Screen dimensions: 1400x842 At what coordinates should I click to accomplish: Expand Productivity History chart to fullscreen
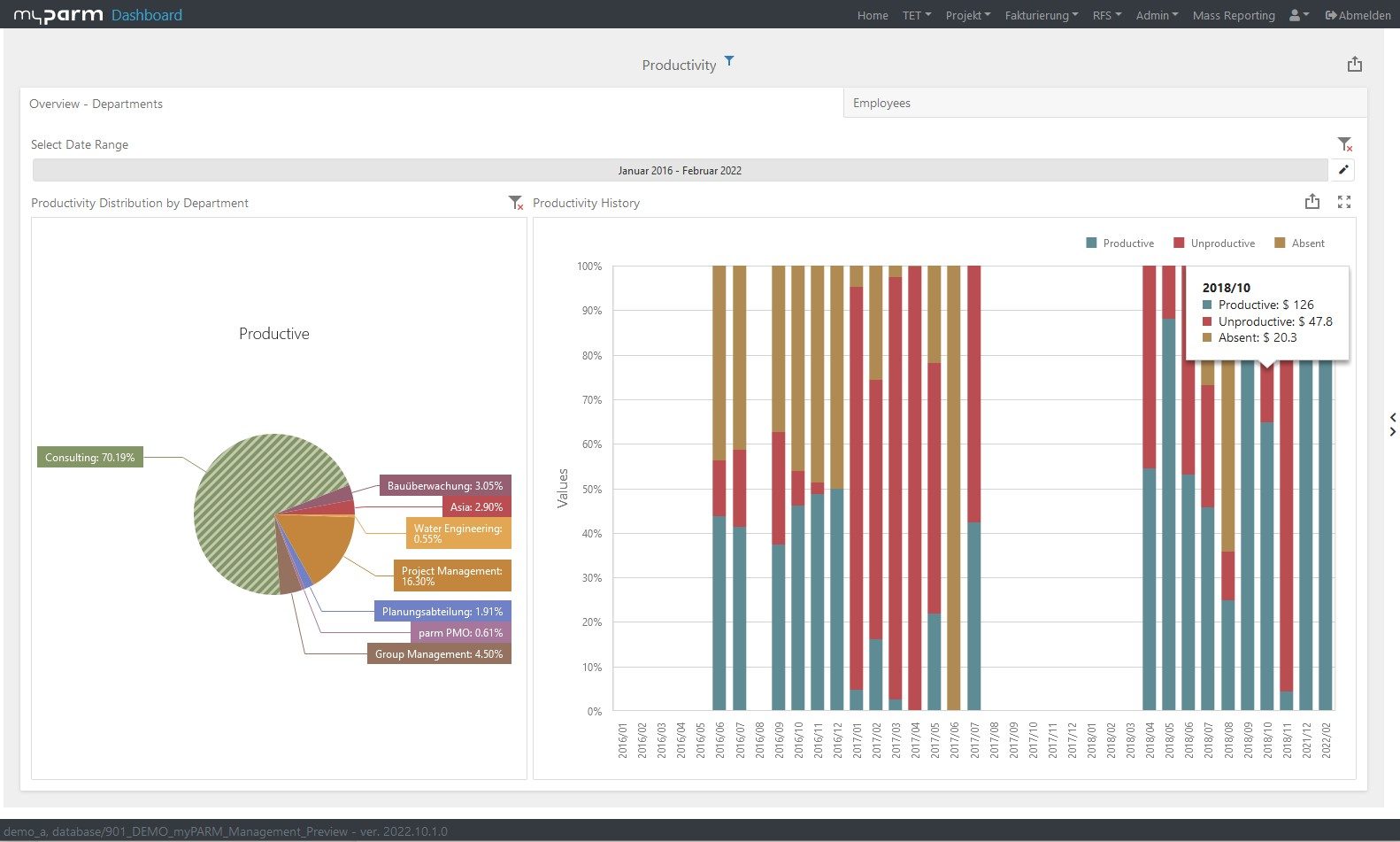tap(1343, 202)
